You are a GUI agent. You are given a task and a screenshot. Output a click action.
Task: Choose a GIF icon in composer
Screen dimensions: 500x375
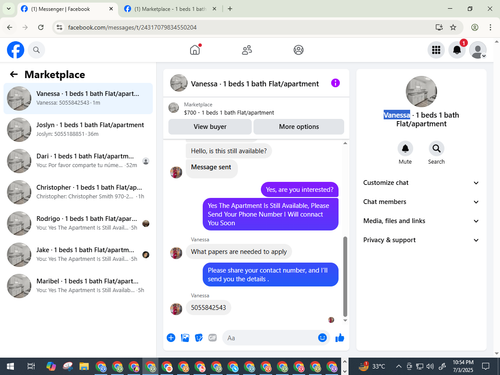point(213,338)
